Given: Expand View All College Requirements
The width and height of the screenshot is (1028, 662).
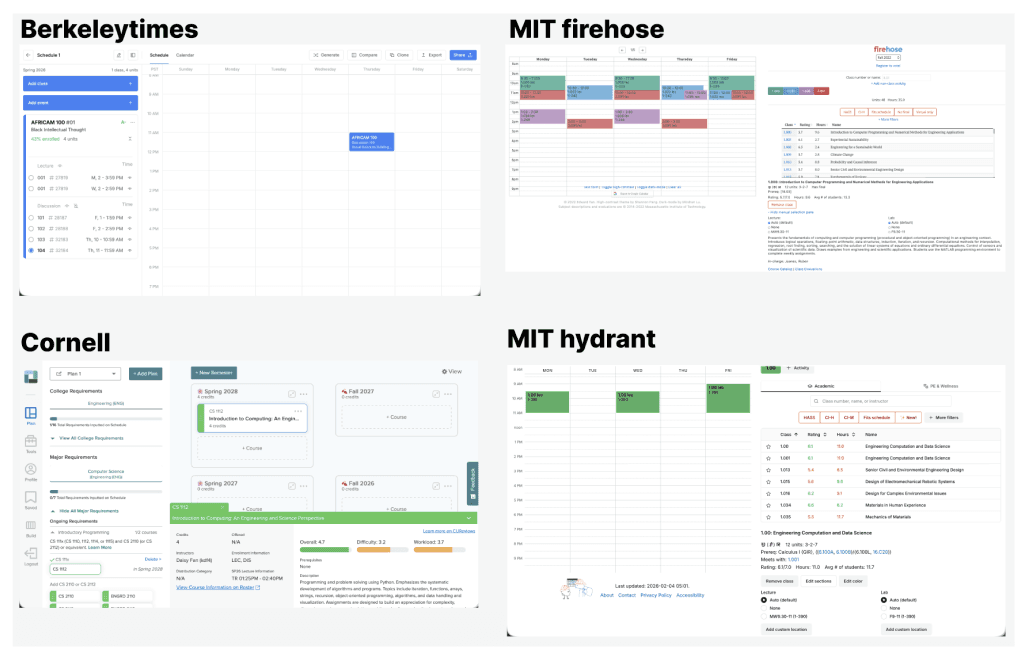Looking at the screenshot, I should click(x=87, y=438).
